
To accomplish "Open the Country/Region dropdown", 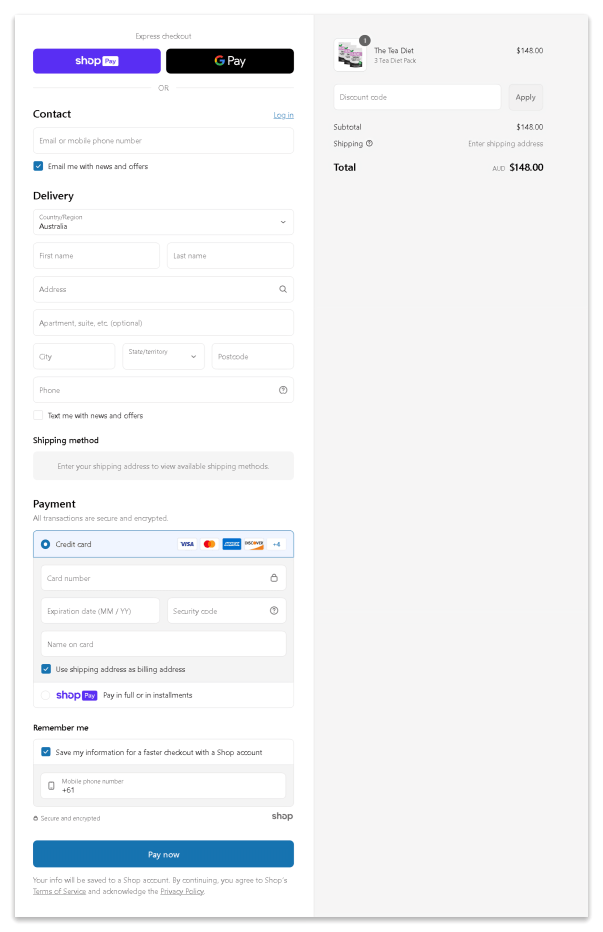I will [x=163, y=222].
